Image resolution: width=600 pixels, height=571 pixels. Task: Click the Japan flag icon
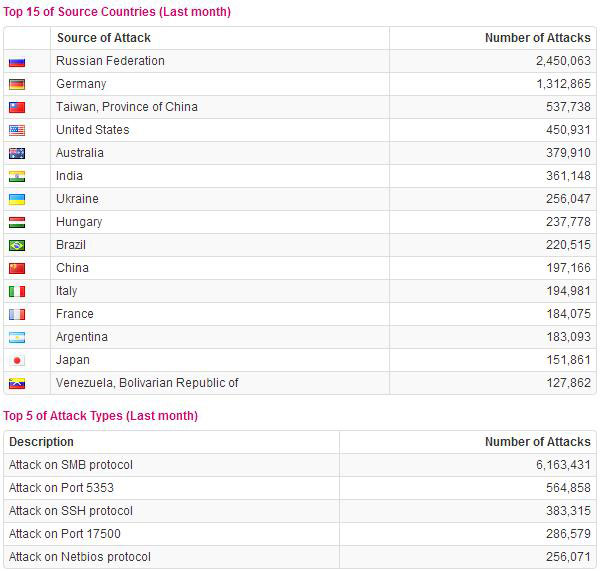pos(17,361)
